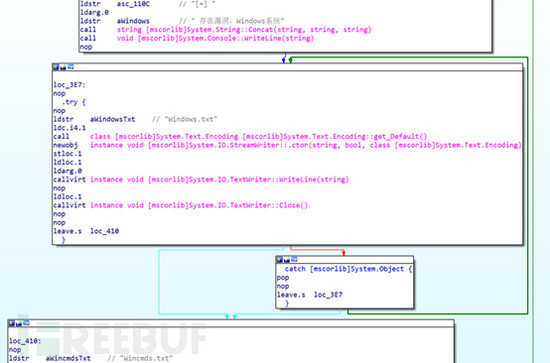
Task: Click edit-label icon on catch block
Action: click(287, 260)
